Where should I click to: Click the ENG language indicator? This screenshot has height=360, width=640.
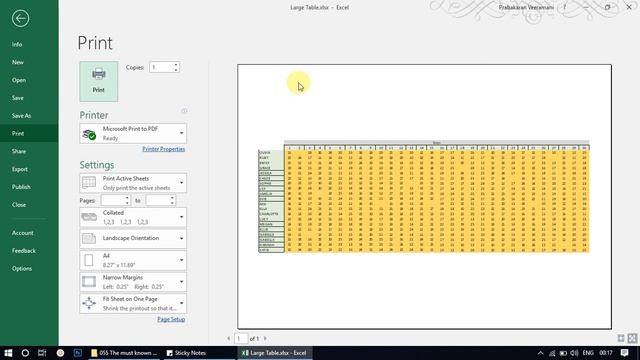pyautogui.click(x=588, y=353)
